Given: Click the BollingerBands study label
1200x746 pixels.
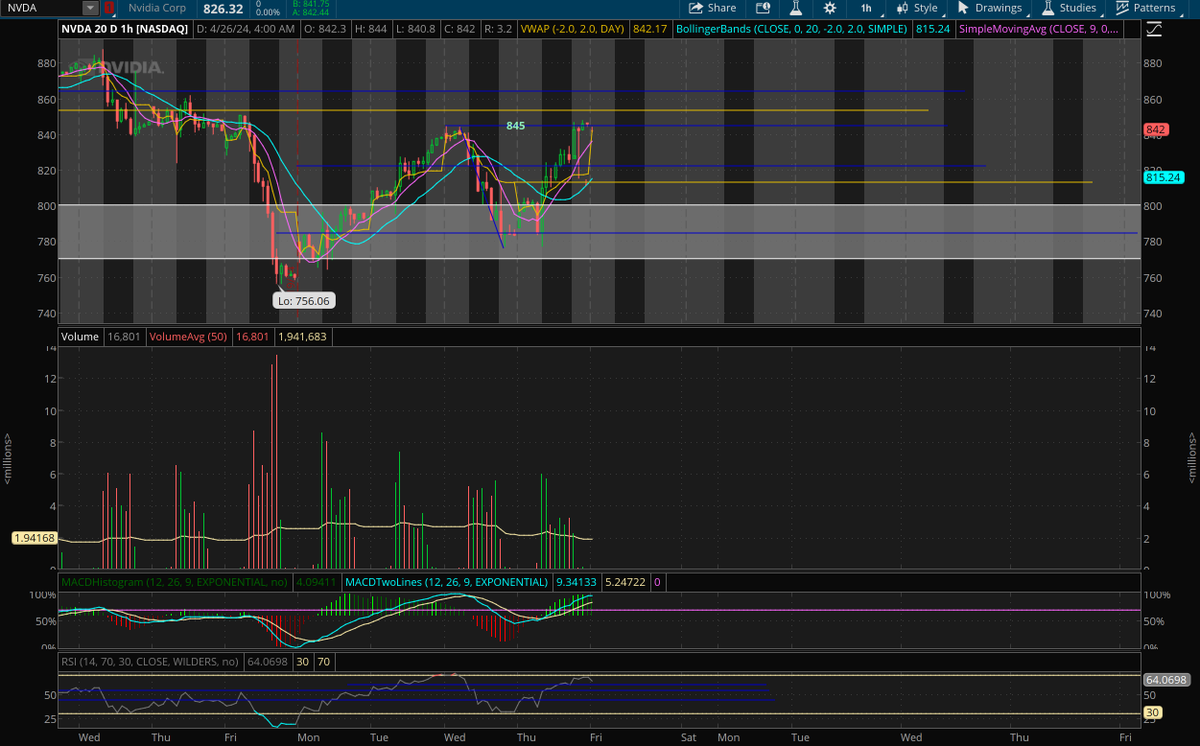Looking at the screenshot, I should (x=792, y=29).
